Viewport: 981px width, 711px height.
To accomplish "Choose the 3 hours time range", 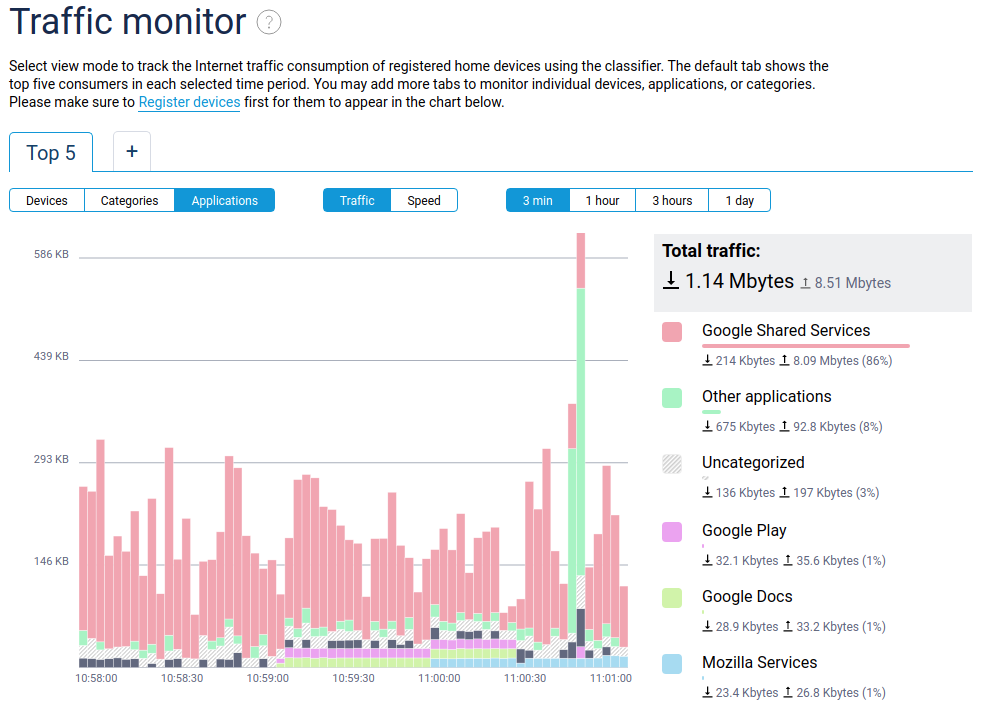I will click(672, 201).
